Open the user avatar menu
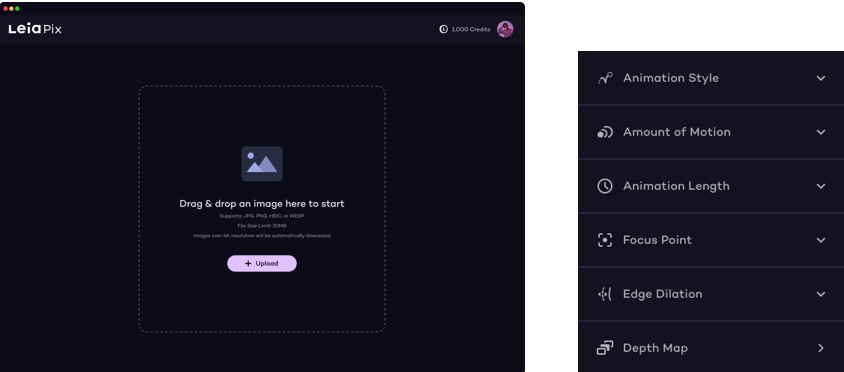Viewport: 844px width, 372px height. coord(505,29)
